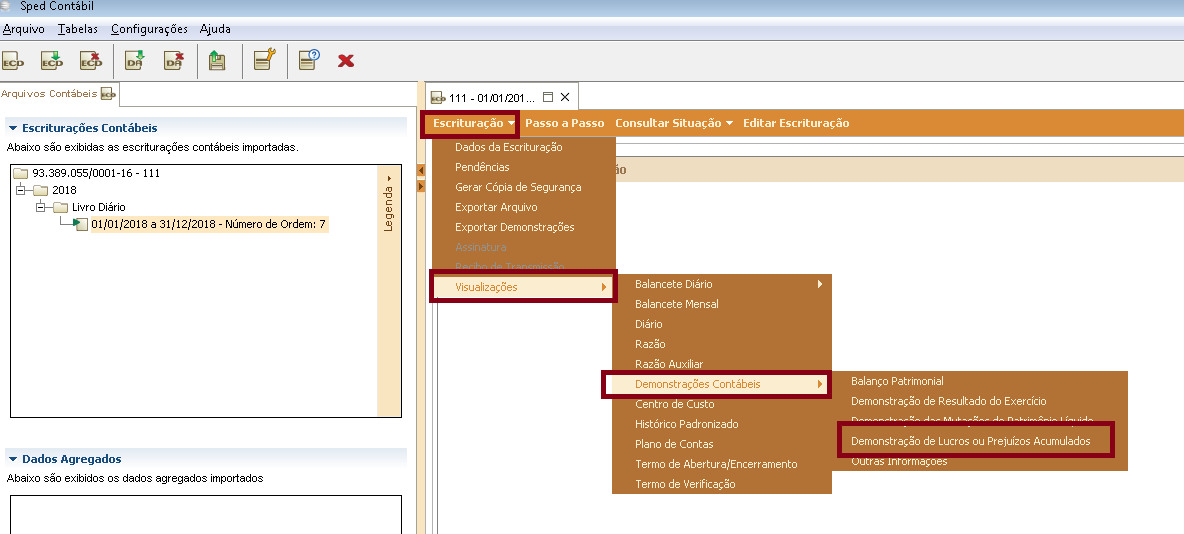The image size is (1184, 534).
Task: Expand the Visualizações submenu
Action: click(523, 287)
